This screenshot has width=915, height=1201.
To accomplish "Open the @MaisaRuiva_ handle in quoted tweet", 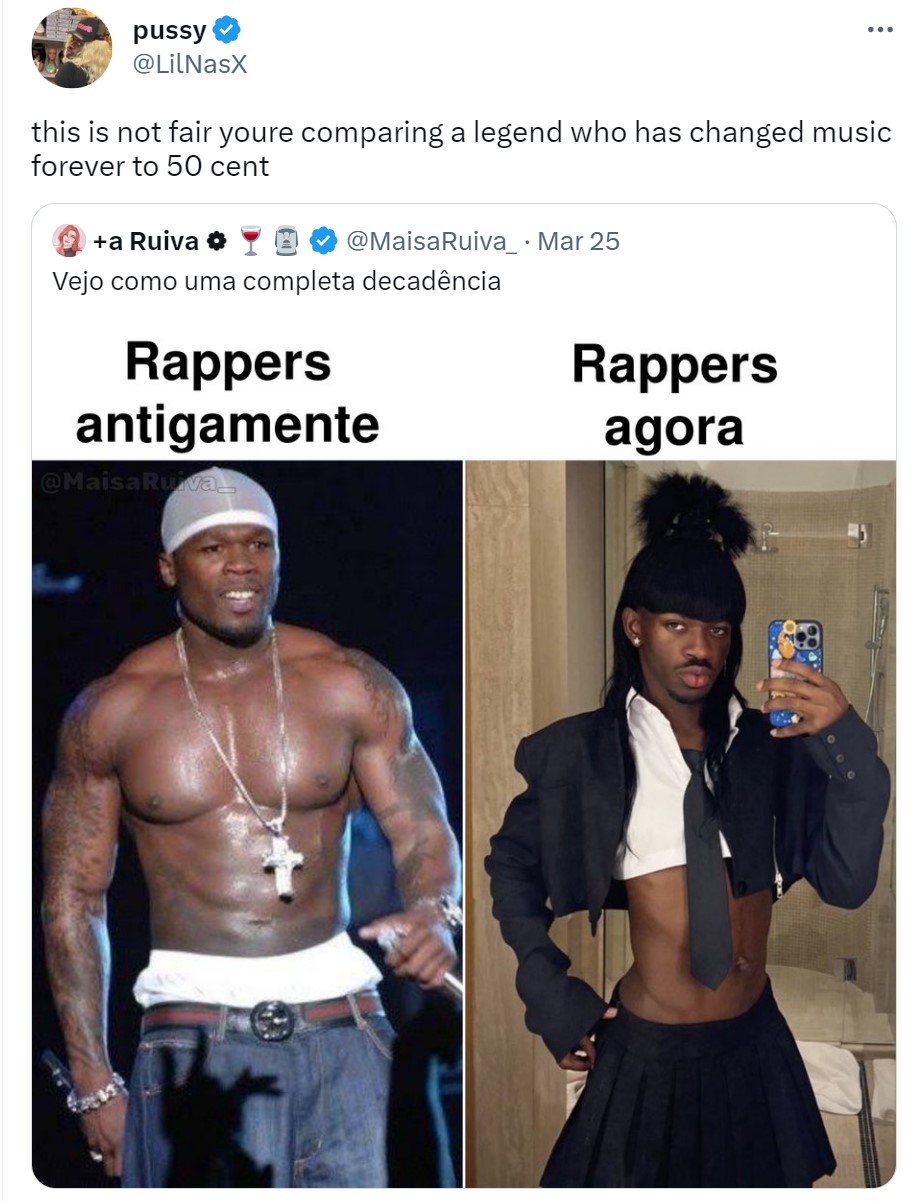I will click(x=431, y=241).
